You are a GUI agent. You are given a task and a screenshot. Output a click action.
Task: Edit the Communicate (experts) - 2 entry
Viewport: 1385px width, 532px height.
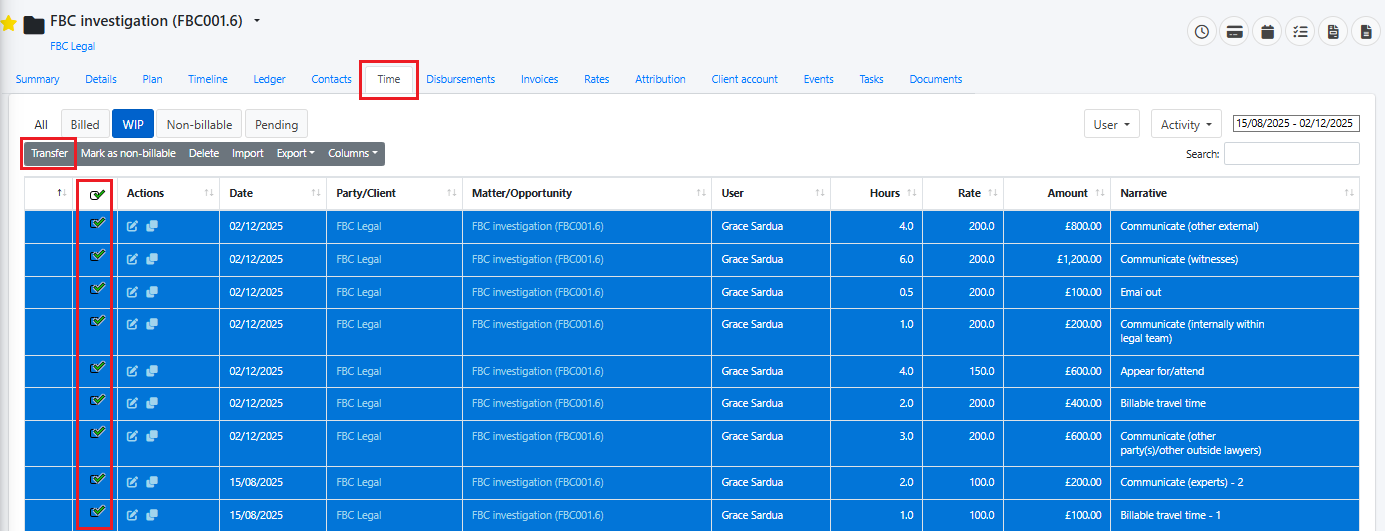coord(133,482)
